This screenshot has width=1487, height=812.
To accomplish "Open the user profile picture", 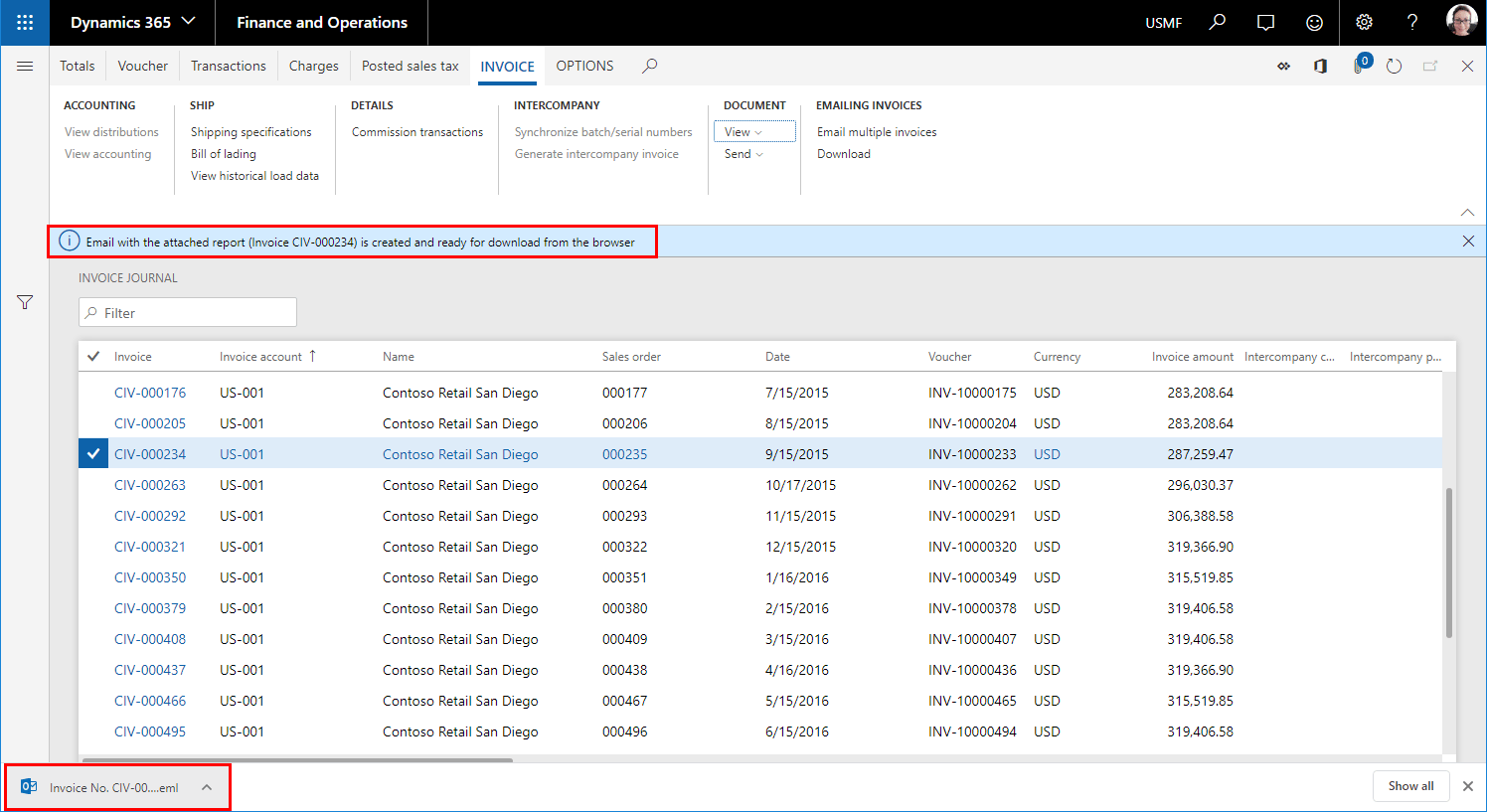I will [1461, 21].
